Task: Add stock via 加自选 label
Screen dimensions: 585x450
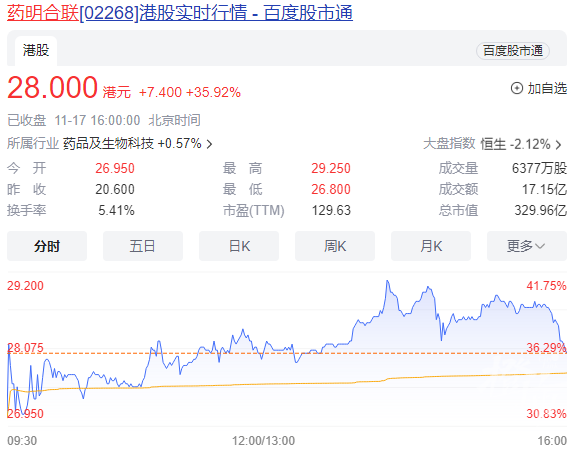Action: click(x=547, y=88)
